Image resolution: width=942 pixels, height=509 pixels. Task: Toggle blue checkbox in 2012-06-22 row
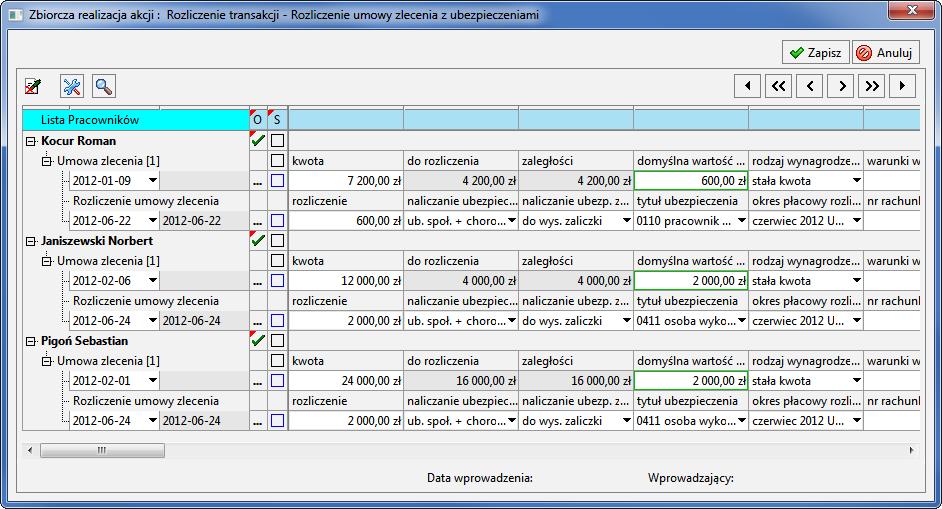278,221
